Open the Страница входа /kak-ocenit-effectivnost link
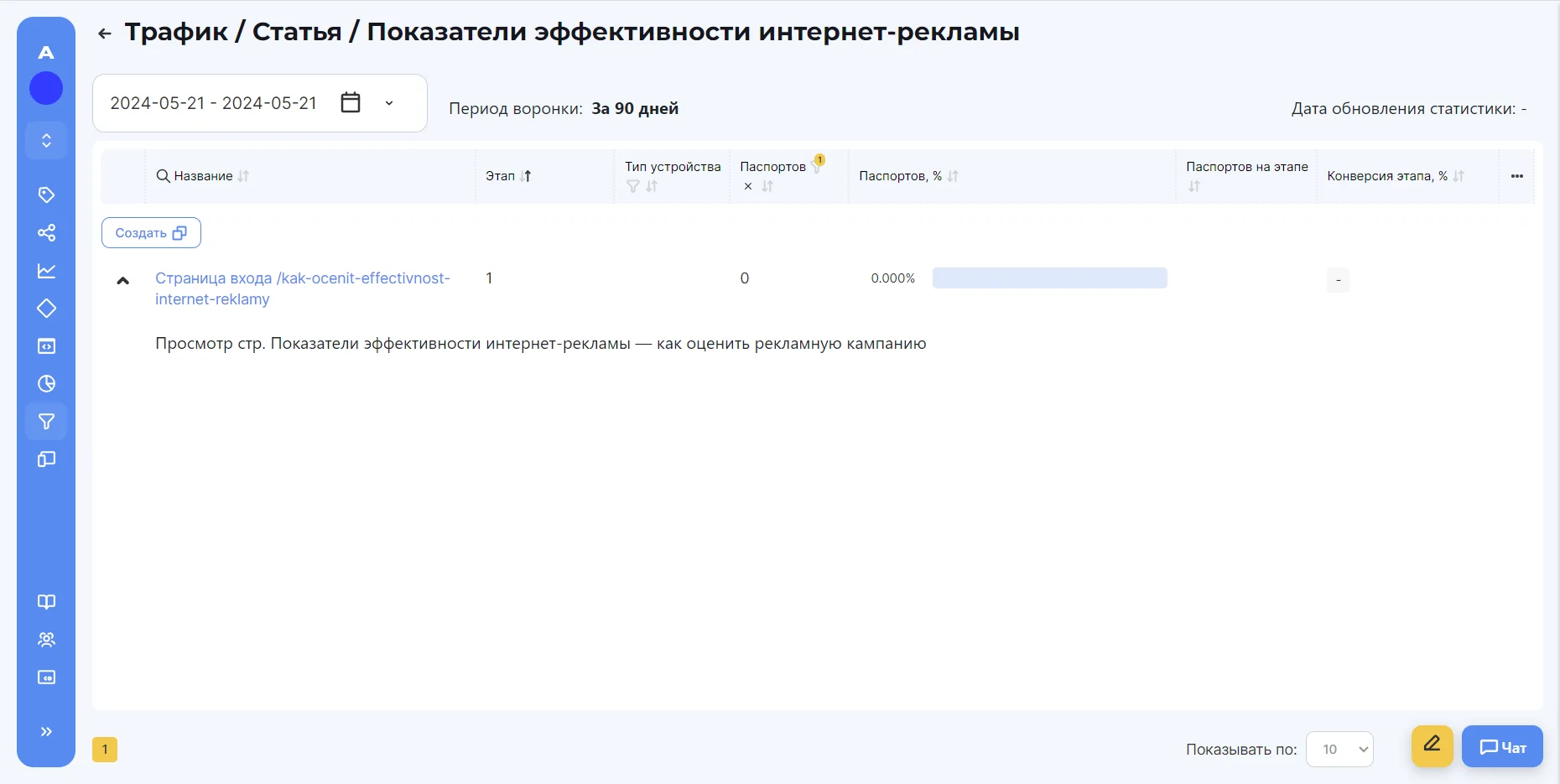The image size is (1560, 784). pos(303,288)
